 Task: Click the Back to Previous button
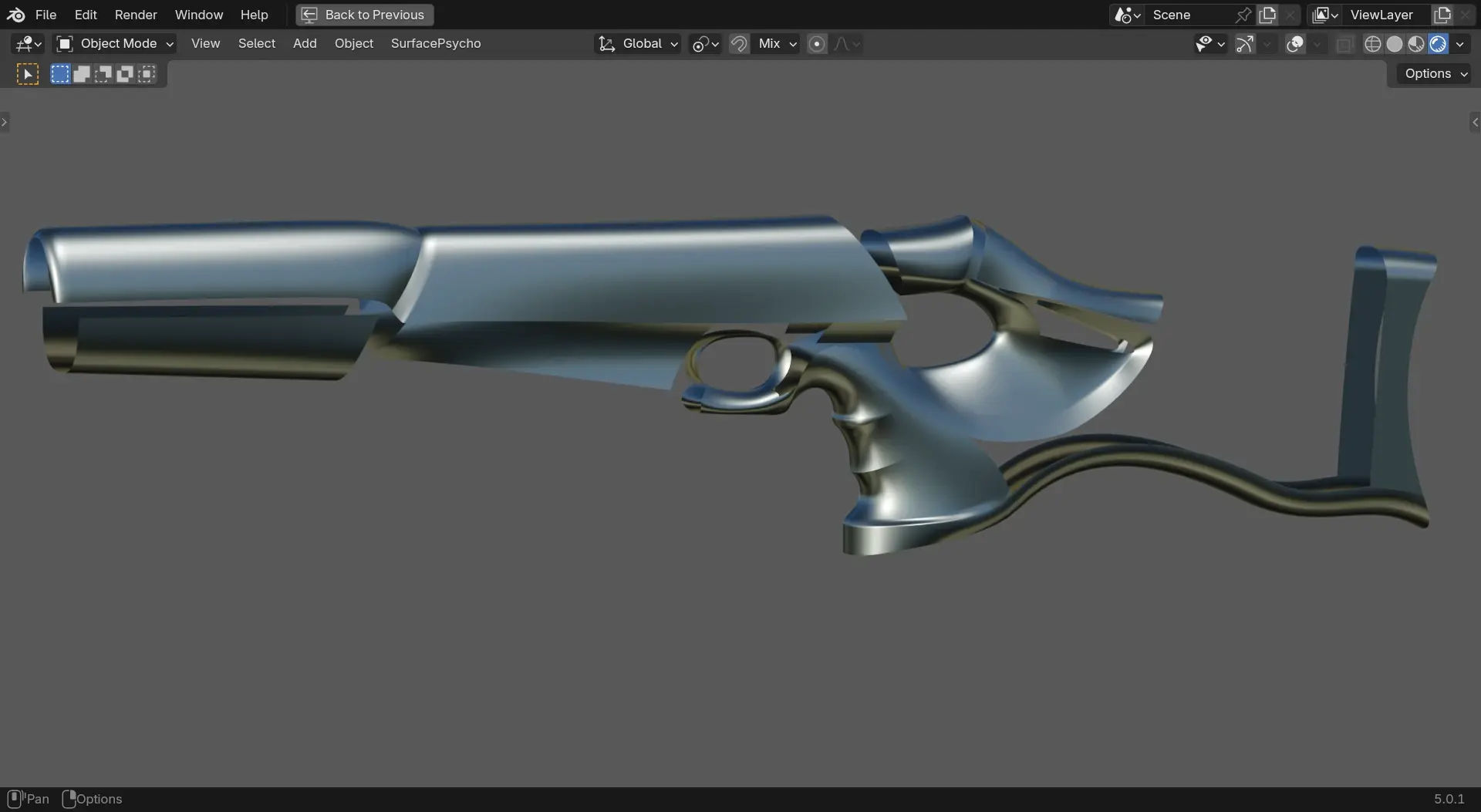(365, 15)
